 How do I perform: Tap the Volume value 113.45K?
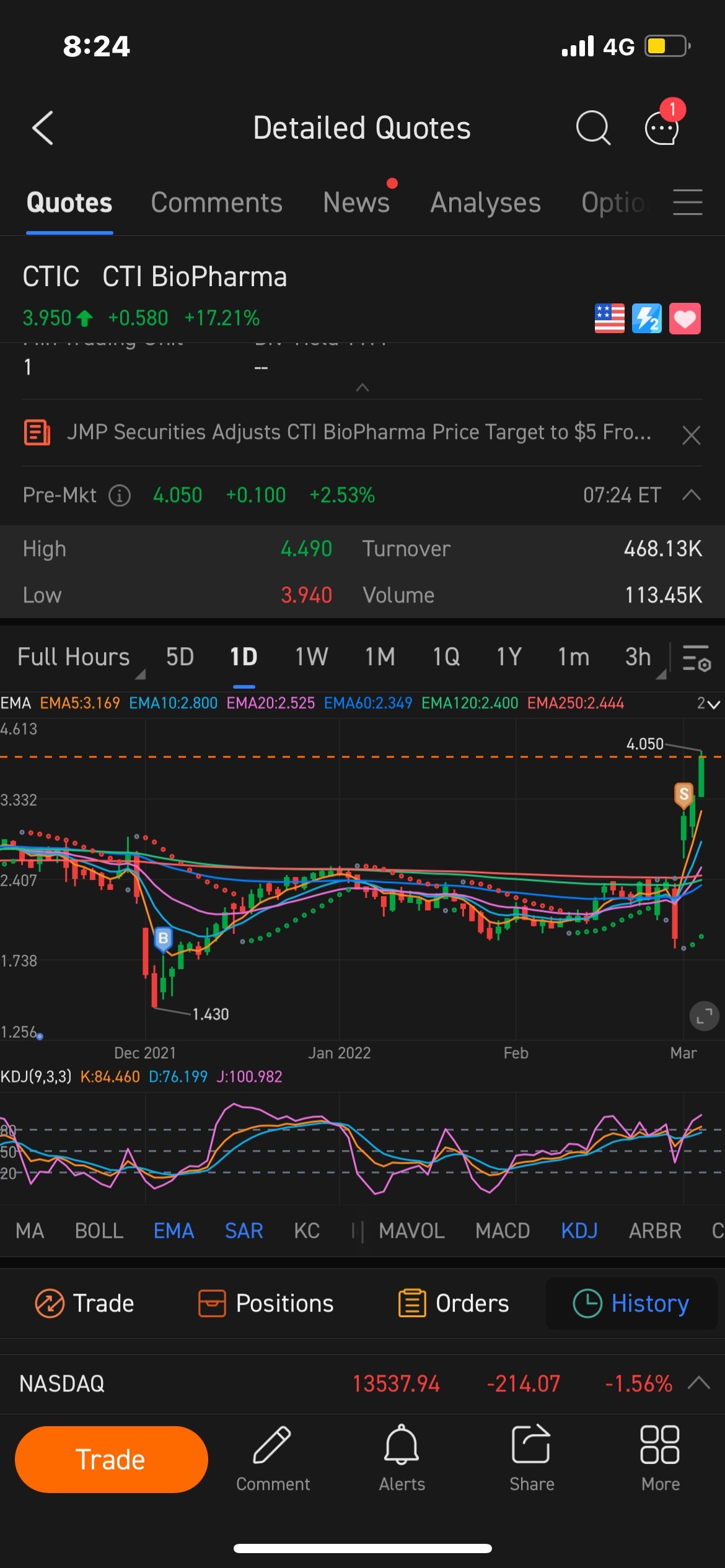click(663, 595)
